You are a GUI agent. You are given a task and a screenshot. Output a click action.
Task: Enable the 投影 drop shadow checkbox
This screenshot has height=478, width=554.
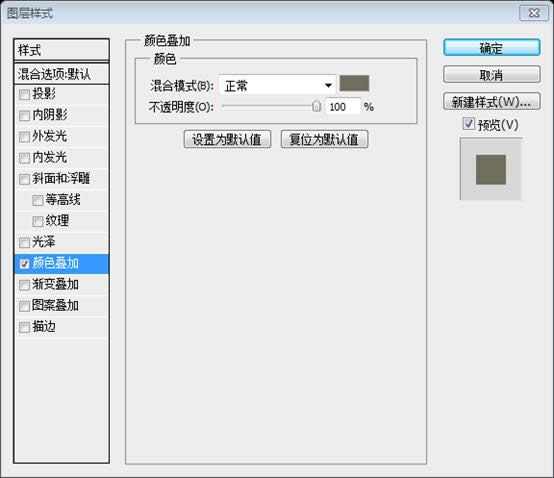point(24,94)
